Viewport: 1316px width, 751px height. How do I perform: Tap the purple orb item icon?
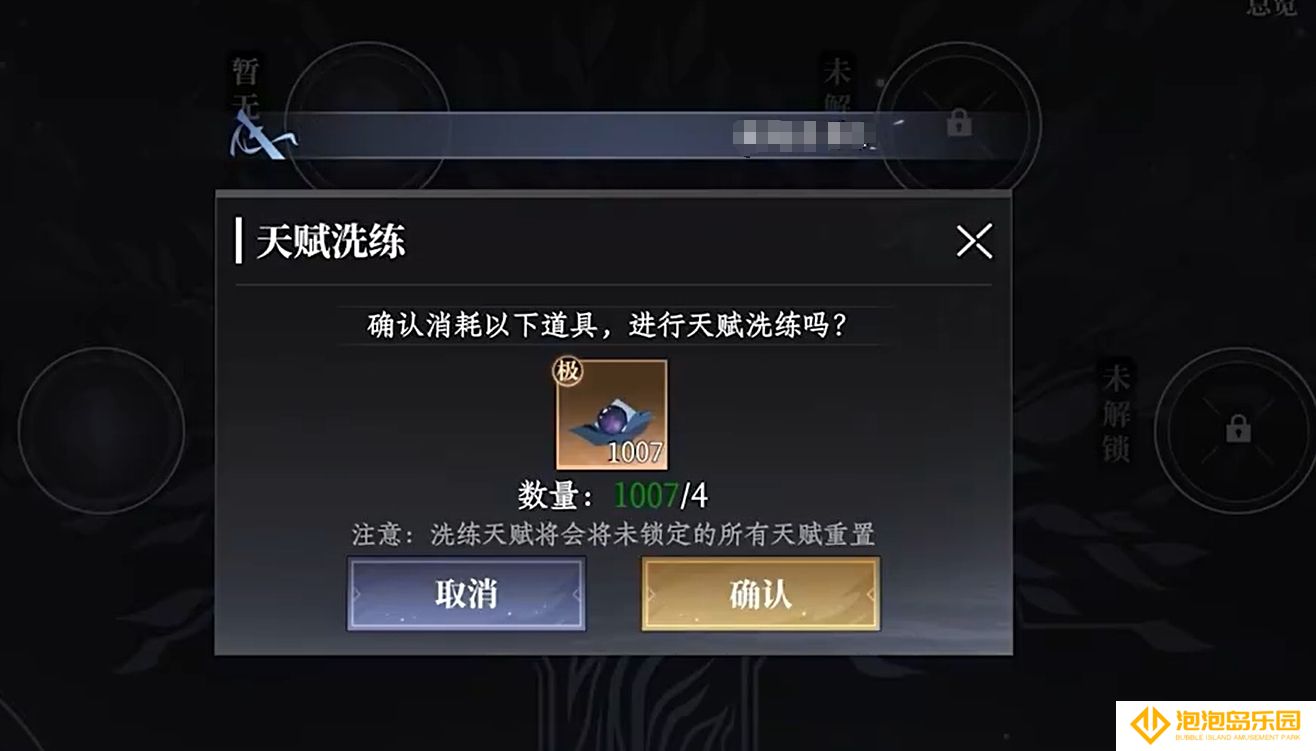coord(612,414)
